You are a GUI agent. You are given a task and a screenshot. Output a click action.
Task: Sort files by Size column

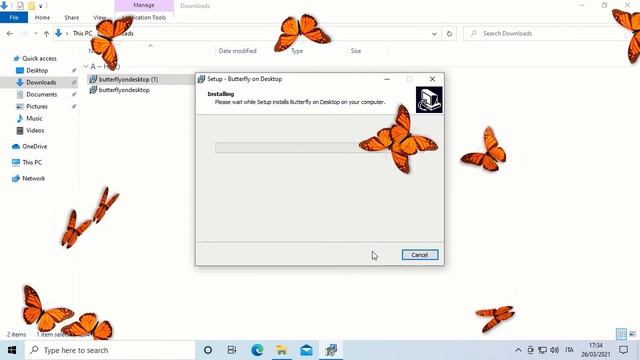coord(356,51)
